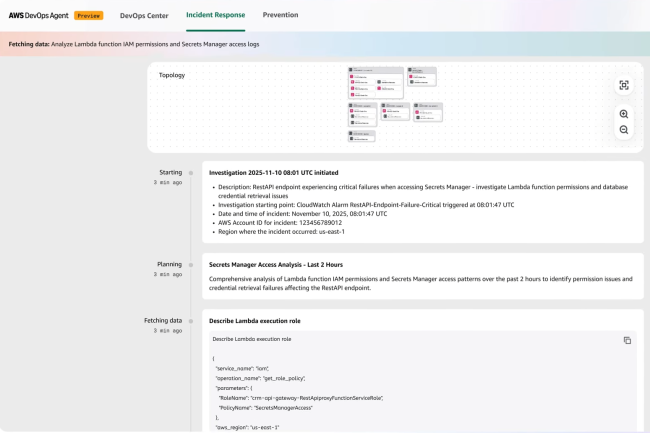Click the AWS DevOps Agent title

pyautogui.click(x=37, y=16)
